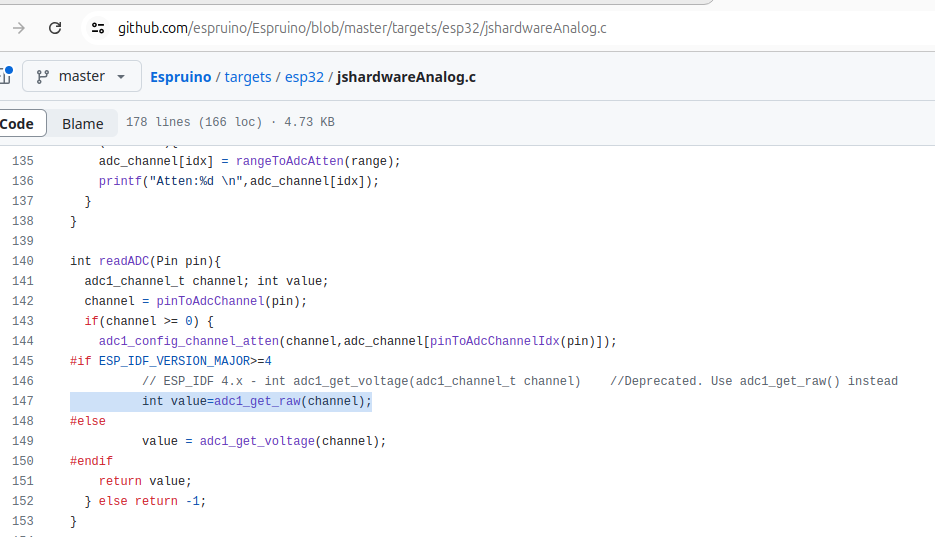This screenshot has width=935, height=537.
Task: Go to the esp32 folder breadcrumb
Action: tap(304, 77)
